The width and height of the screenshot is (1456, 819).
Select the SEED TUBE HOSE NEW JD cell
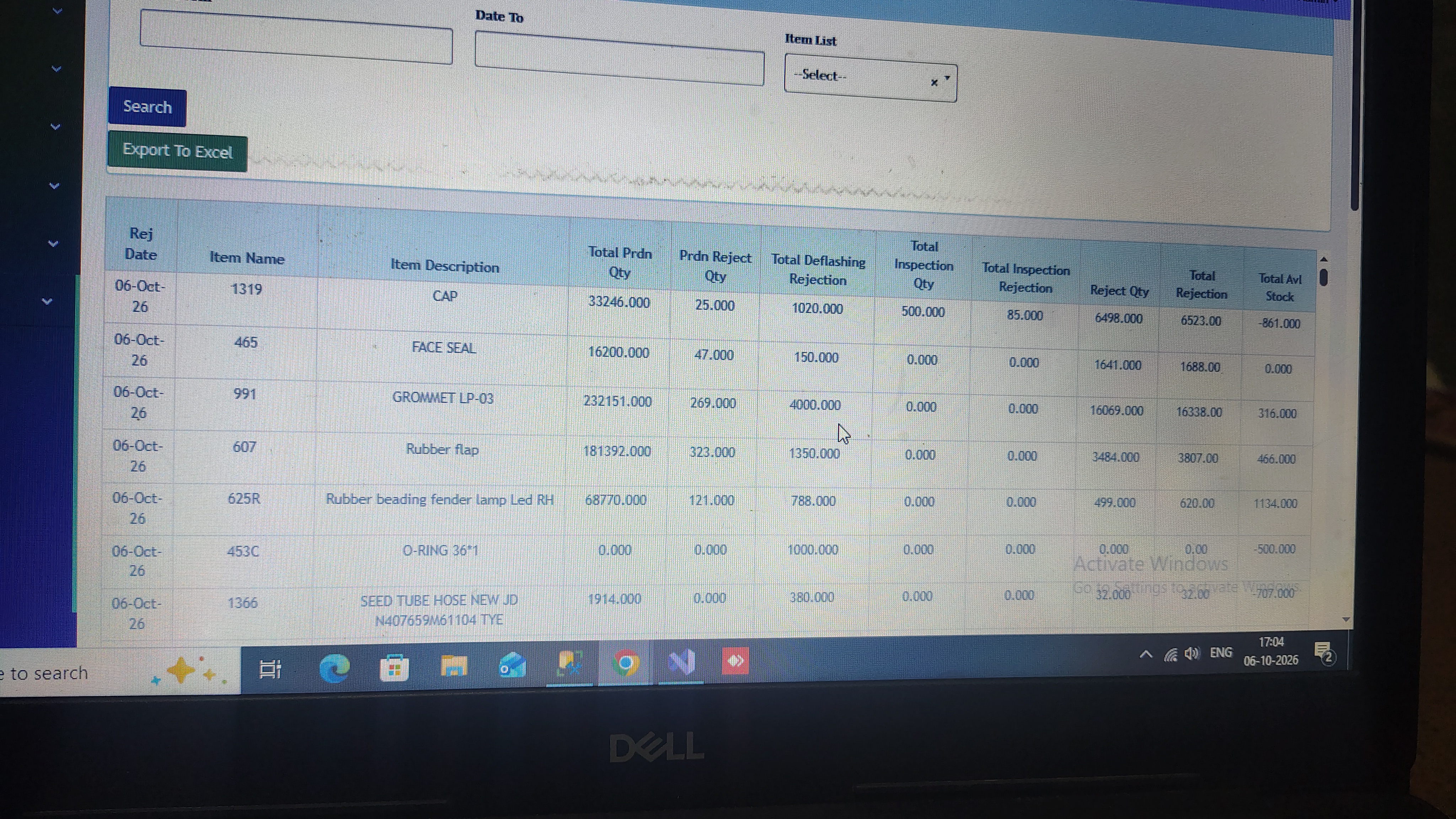[439, 610]
